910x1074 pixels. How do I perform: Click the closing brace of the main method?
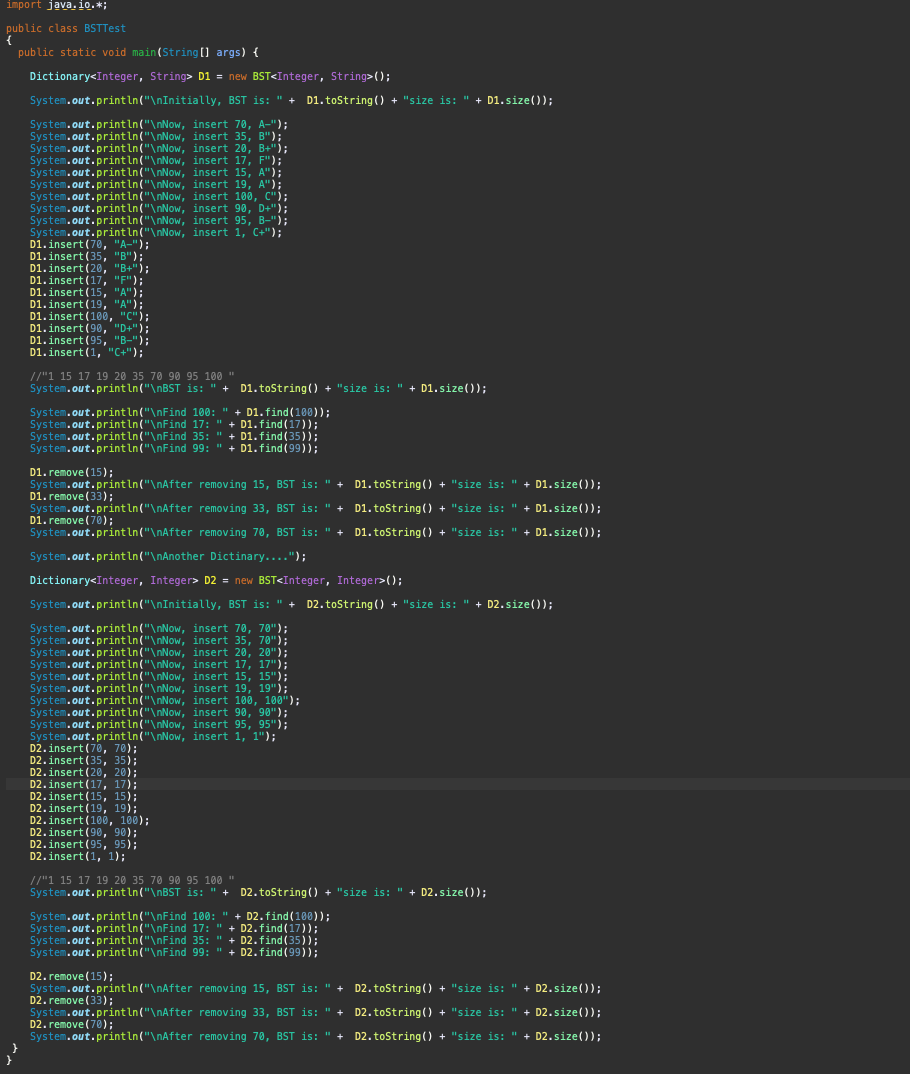pos(14,1050)
